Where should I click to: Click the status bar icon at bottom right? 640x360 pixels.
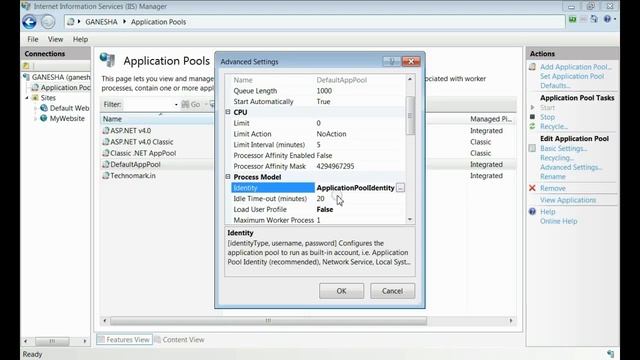coord(610,354)
